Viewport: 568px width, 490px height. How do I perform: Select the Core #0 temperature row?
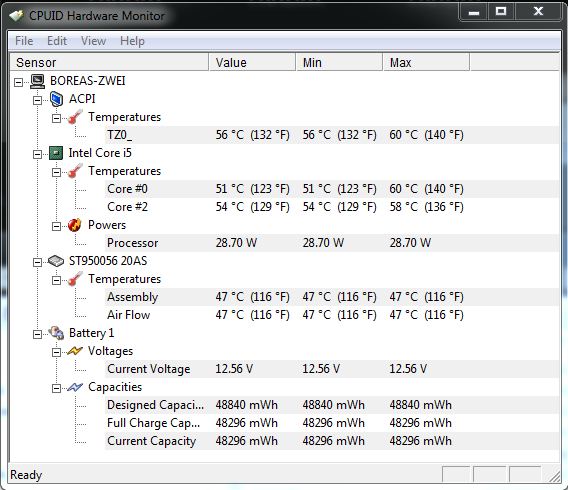pos(331,189)
